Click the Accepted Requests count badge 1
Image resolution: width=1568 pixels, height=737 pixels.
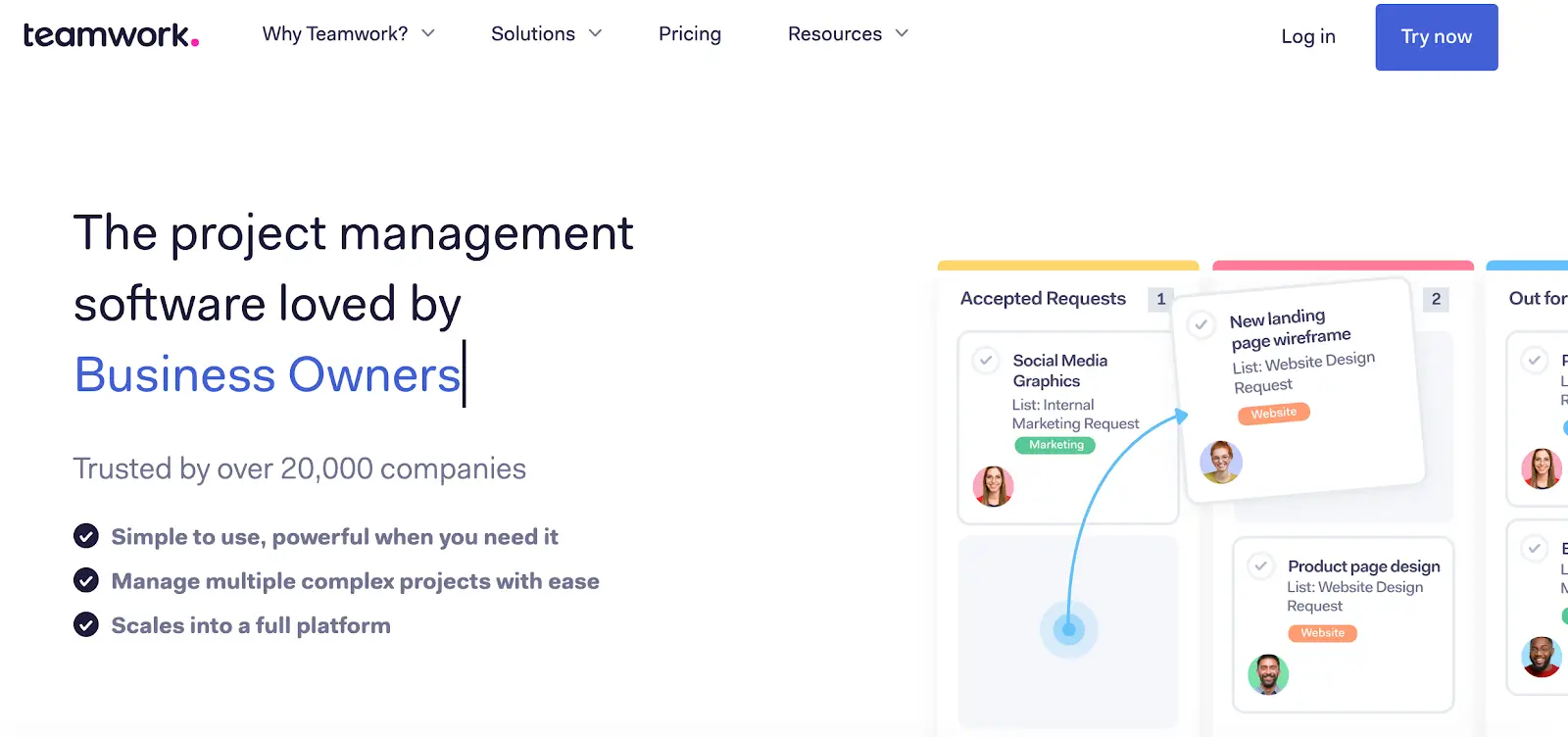pos(1160,299)
